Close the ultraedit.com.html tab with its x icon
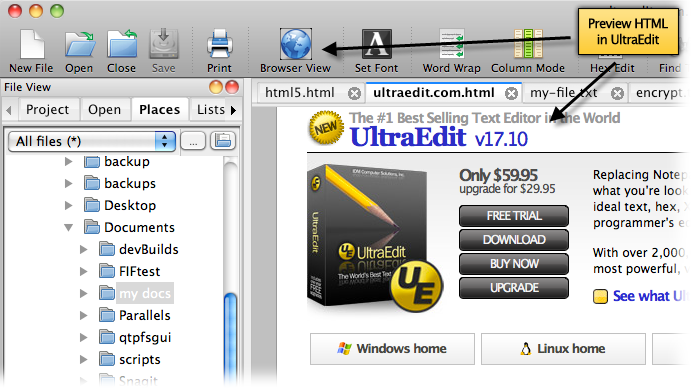 point(511,93)
